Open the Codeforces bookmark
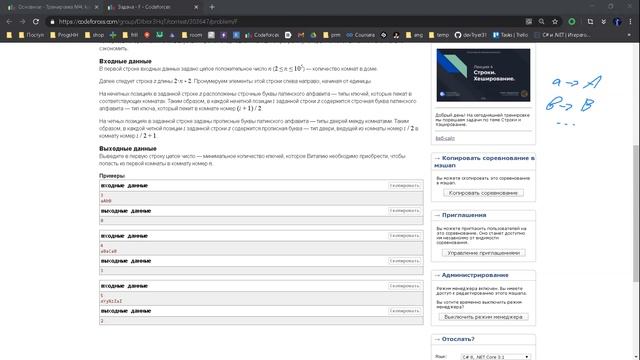This screenshot has width=640, height=360. pos(262,35)
